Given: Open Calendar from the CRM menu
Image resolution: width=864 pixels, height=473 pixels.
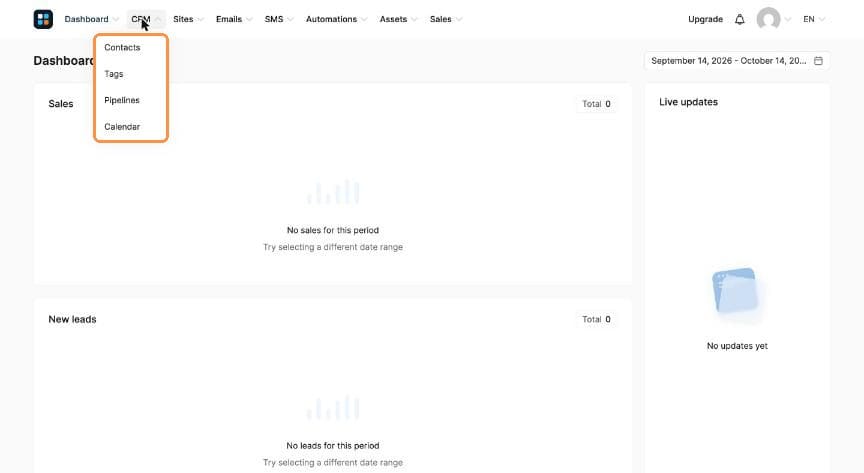Looking at the screenshot, I should (122, 127).
